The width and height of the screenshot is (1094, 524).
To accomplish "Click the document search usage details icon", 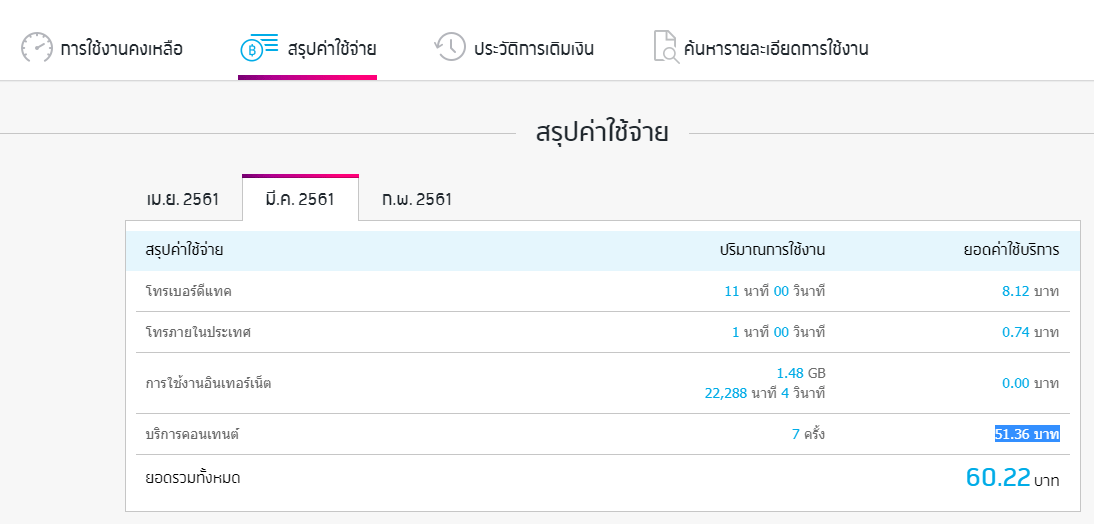I will (x=666, y=47).
